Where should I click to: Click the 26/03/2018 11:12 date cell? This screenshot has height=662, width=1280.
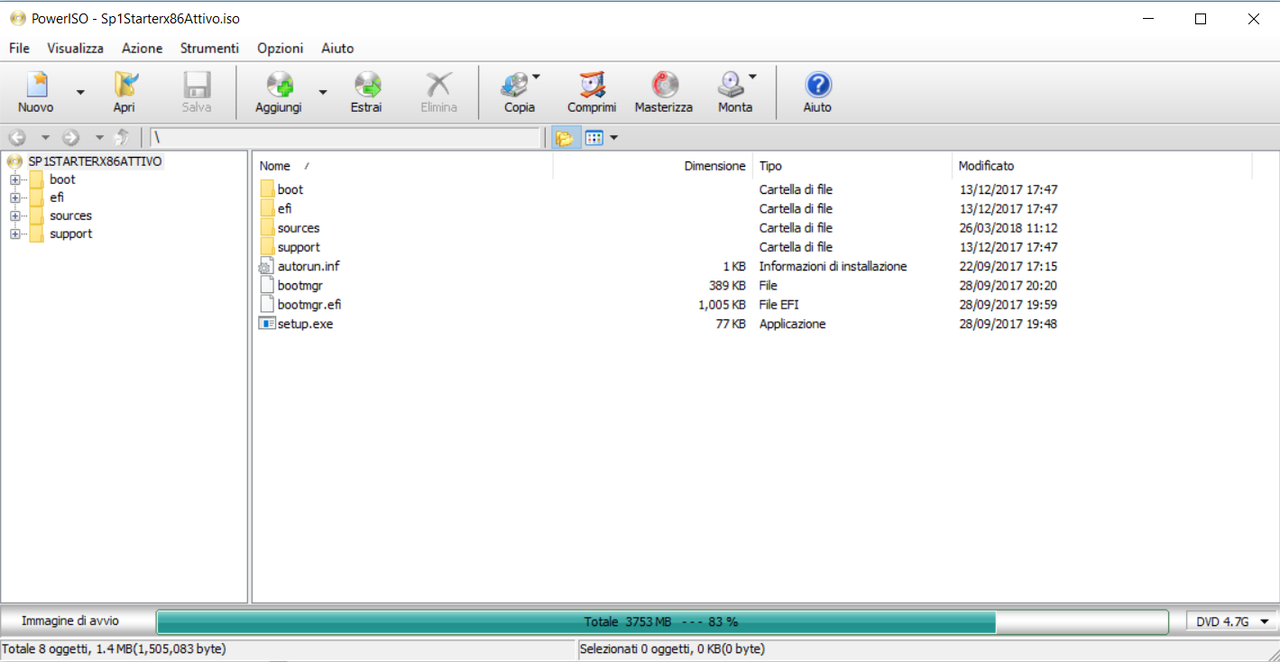click(1008, 228)
